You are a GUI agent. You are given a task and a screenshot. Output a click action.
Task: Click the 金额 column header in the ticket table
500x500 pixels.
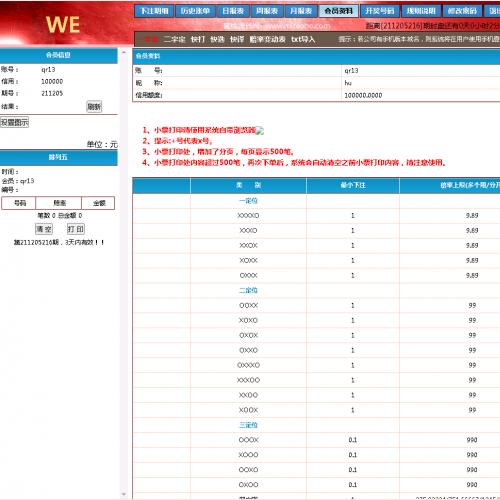coord(99,203)
